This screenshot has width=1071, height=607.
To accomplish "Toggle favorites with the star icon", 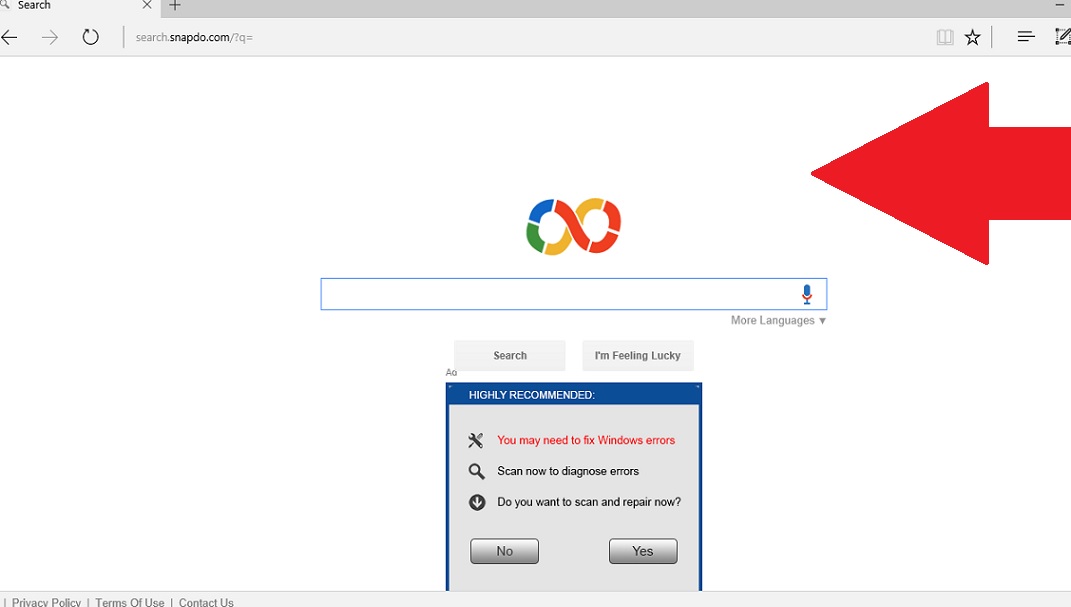I will coord(972,37).
